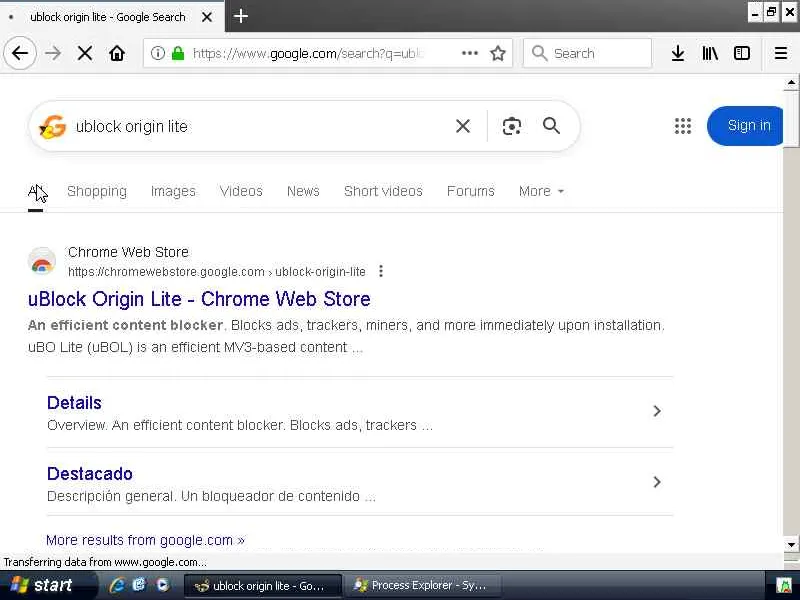Expand the Details row chevron
This screenshot has width=800, height=600.
pyautogui.click(x=657, y=411)
